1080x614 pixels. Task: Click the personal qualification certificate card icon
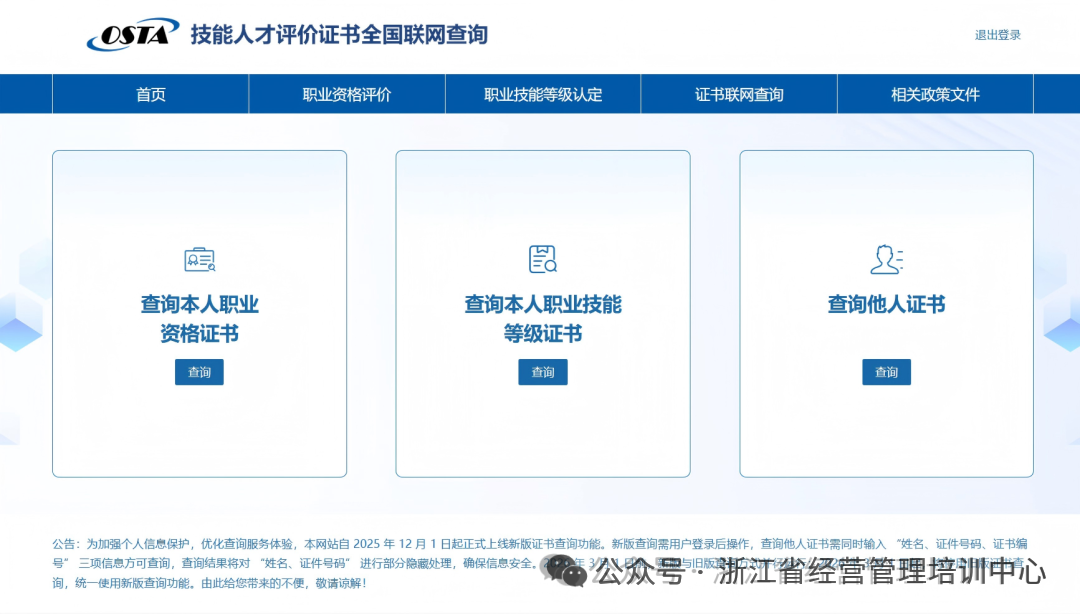(x=200, y=259)
